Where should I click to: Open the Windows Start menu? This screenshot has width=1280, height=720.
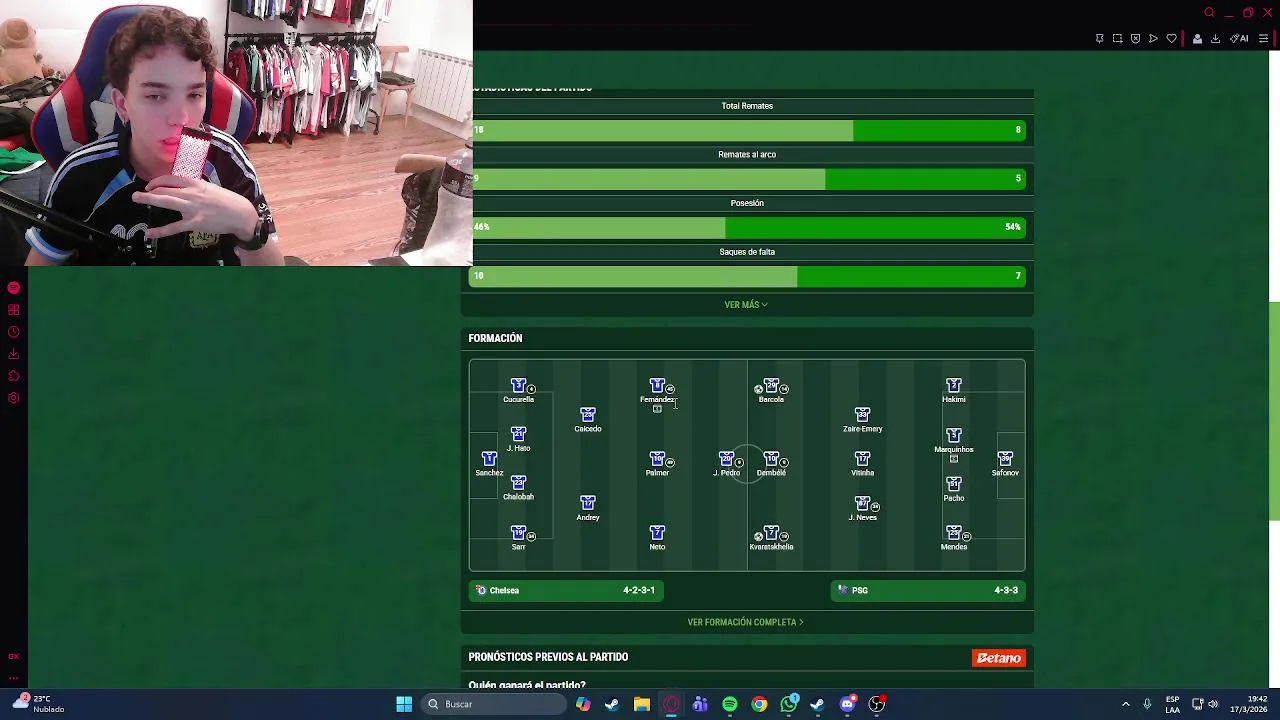(404, 704)
